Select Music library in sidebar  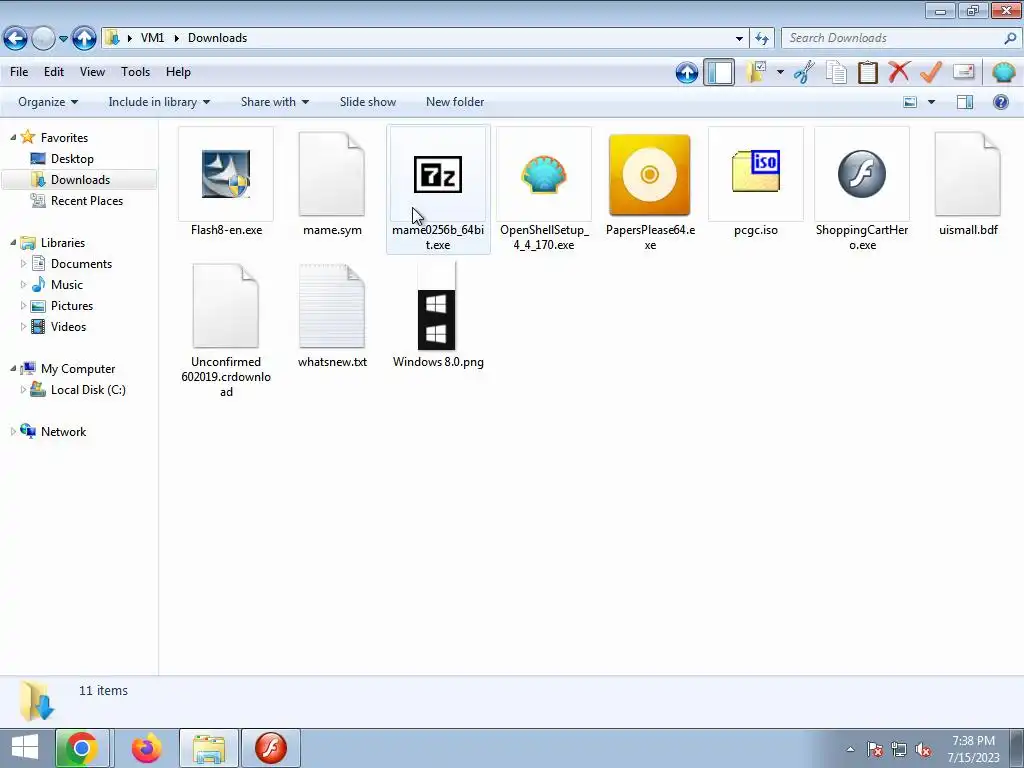[x=67, y=285]
